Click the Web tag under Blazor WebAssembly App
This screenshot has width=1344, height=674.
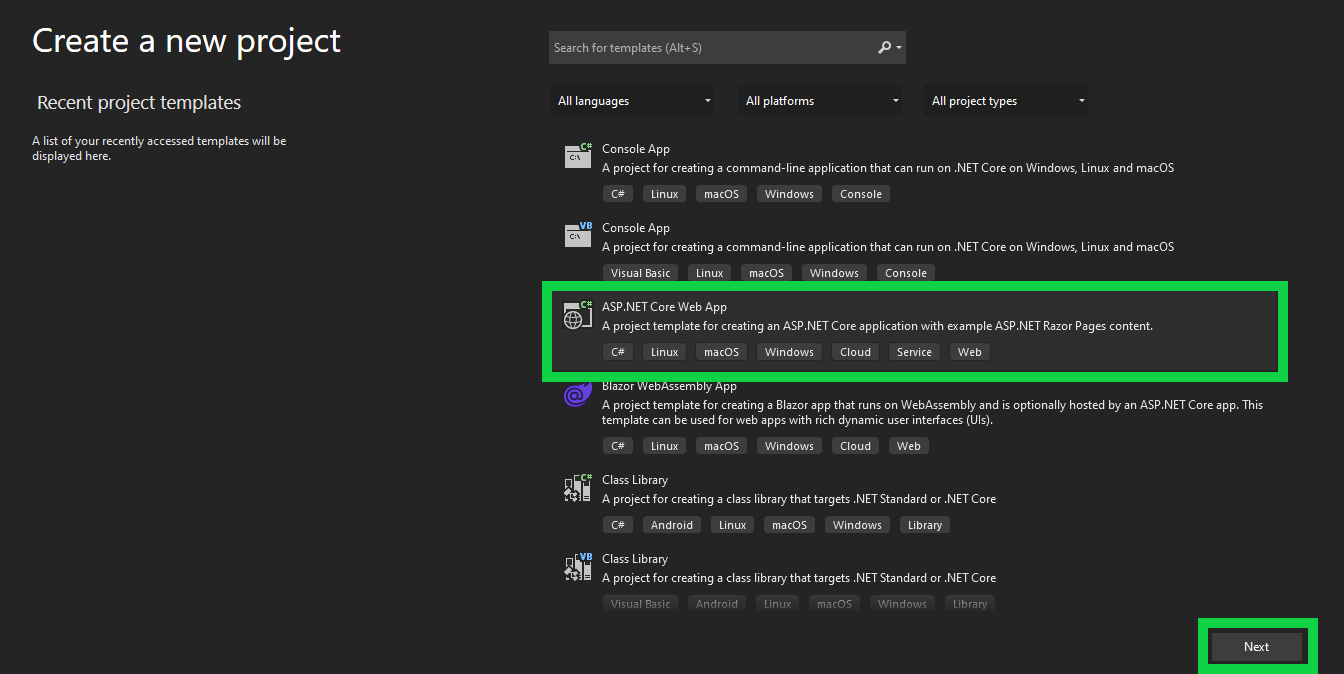pyautogui.click(x=909, y=446)
